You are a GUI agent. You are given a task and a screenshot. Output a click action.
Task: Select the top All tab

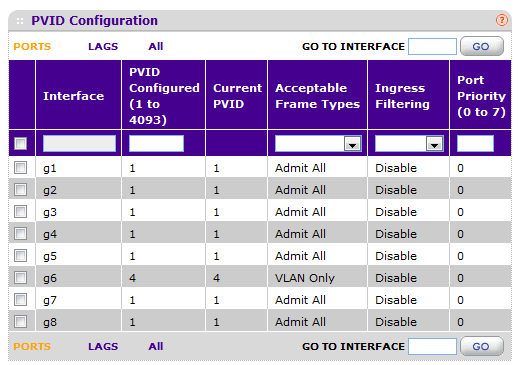tap(156, 46)
